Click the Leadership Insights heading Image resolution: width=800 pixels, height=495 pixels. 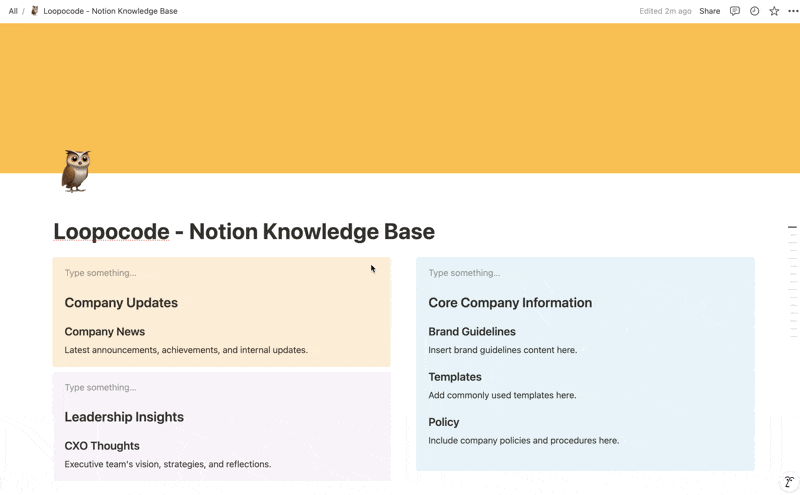124,417
